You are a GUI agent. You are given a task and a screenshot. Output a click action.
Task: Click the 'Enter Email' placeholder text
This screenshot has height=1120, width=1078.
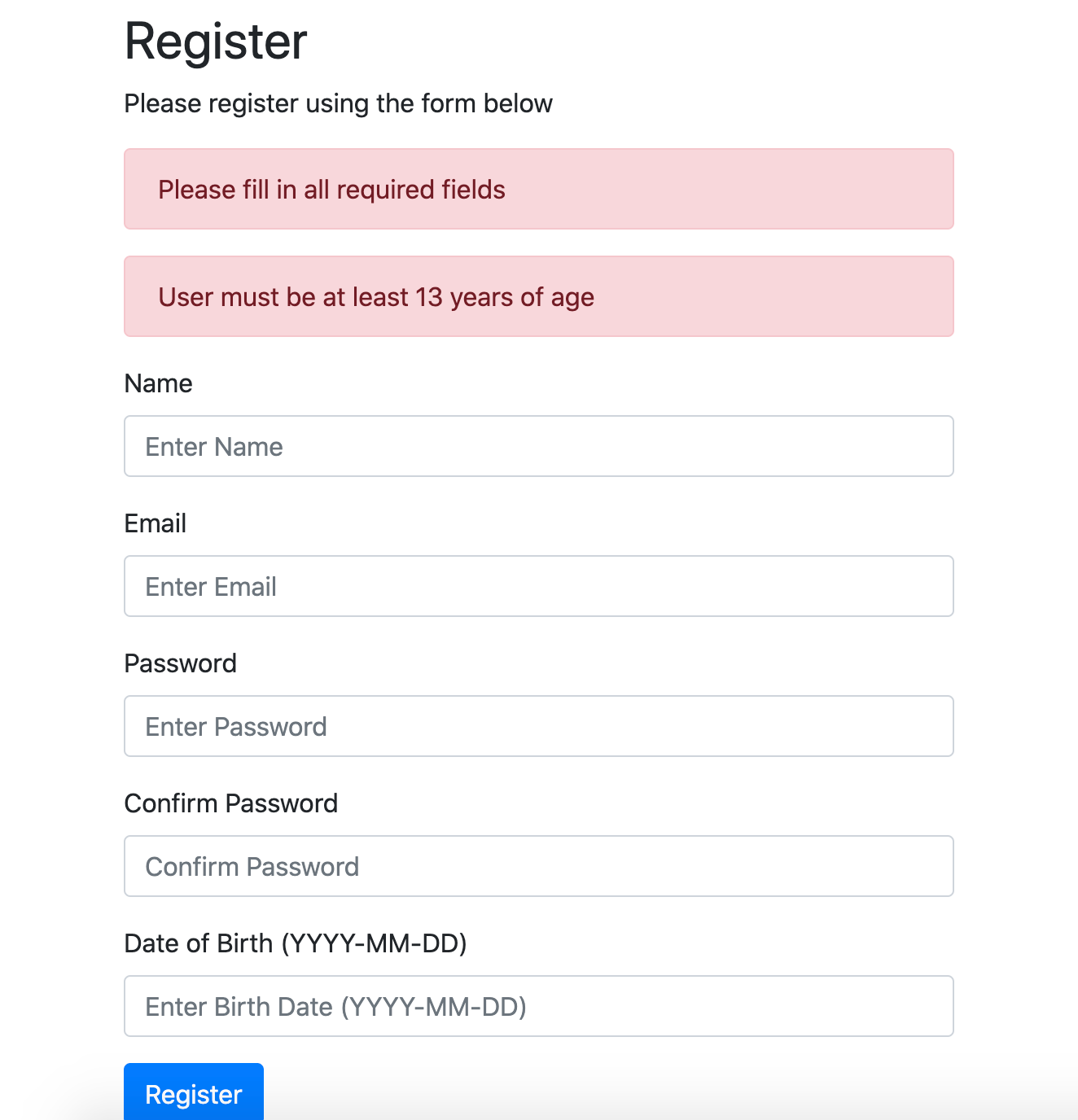point(211,587)
